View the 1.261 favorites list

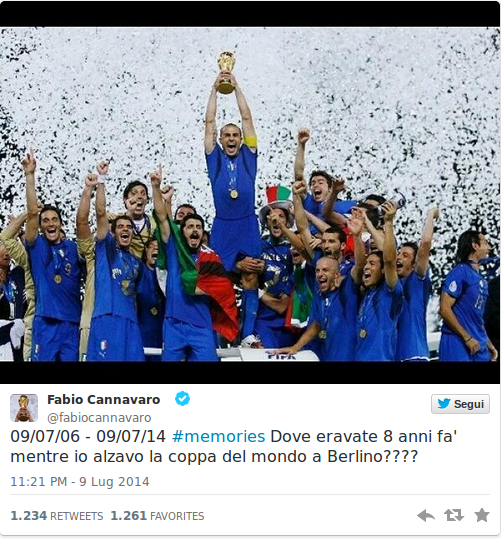[157, 516]
